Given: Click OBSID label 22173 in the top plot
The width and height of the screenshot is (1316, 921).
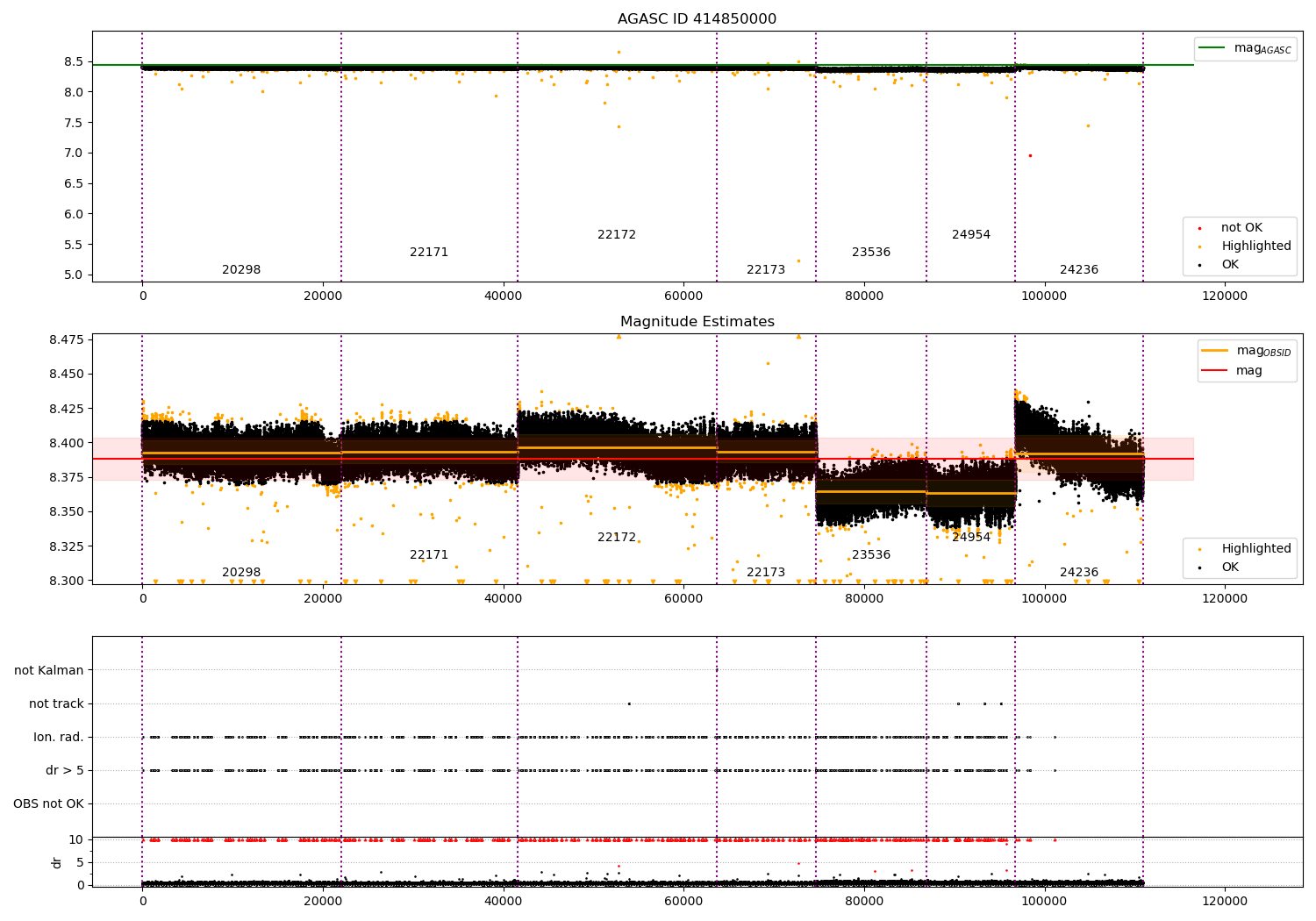Looking at the screenshot, I should tap(766, 270).
